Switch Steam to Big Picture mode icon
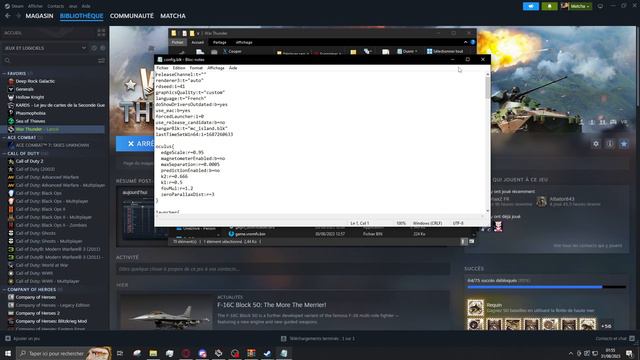The width and height of the screenshot is (640, 360). coord(600,6)
